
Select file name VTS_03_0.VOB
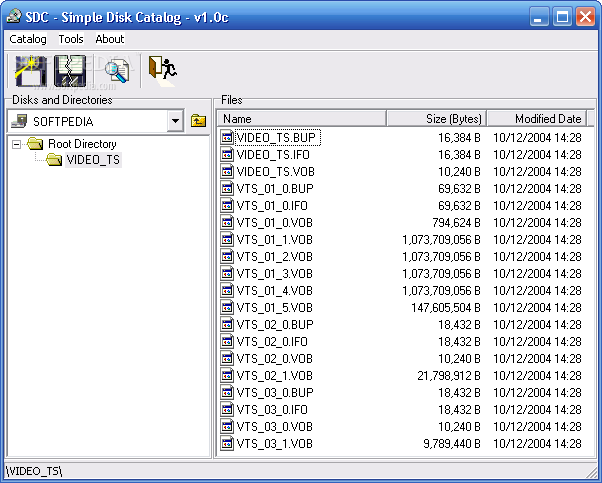(x=275, y=427)
